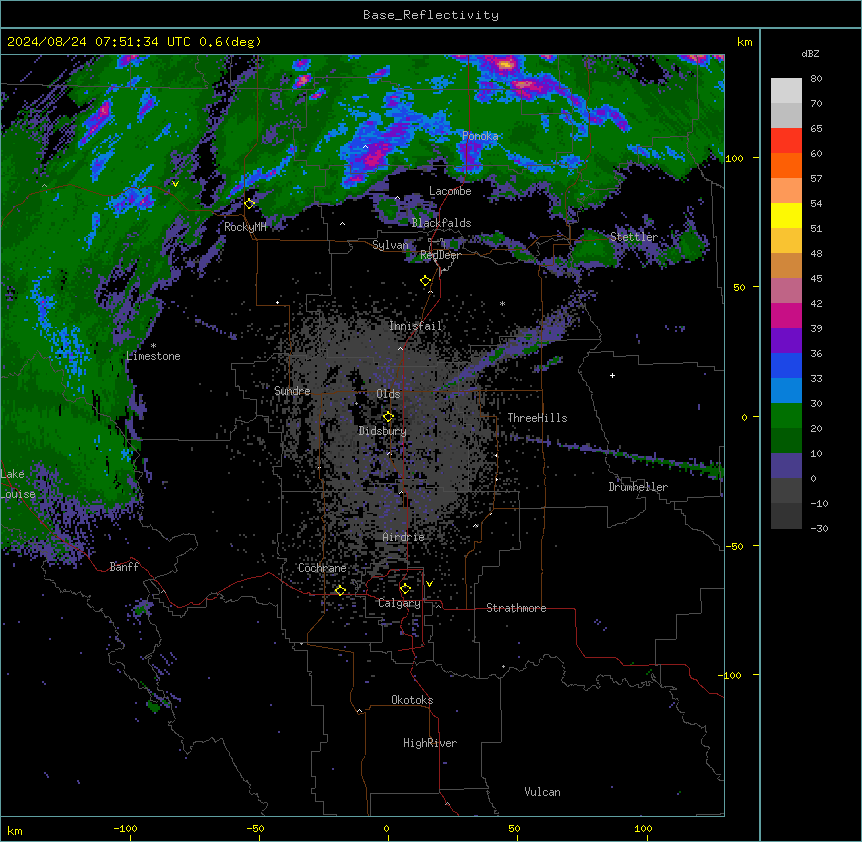The height and width of the screenshot is (842, 862).
Task: Click the white asterisk northeast of Innisfail
Action: [502, 303]
